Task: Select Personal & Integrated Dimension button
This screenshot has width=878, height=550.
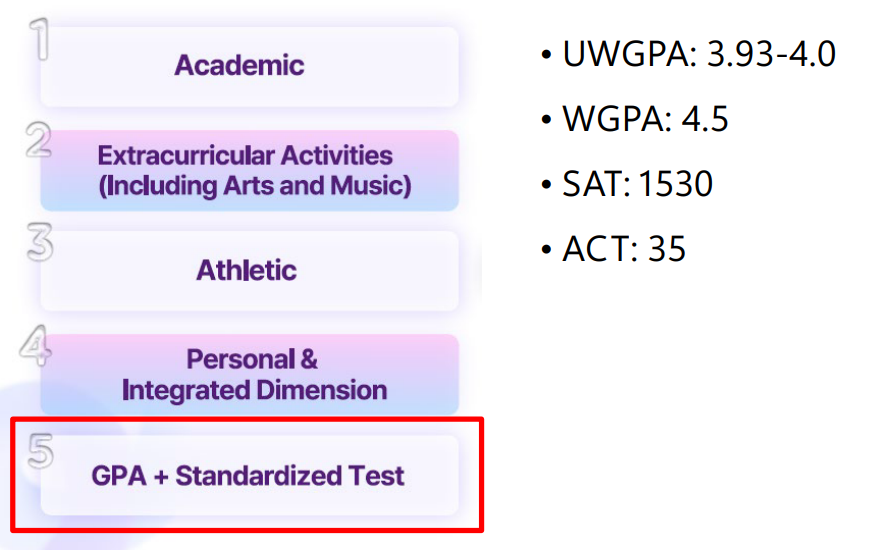Action: pyautogui.click(x=254, y=374)
